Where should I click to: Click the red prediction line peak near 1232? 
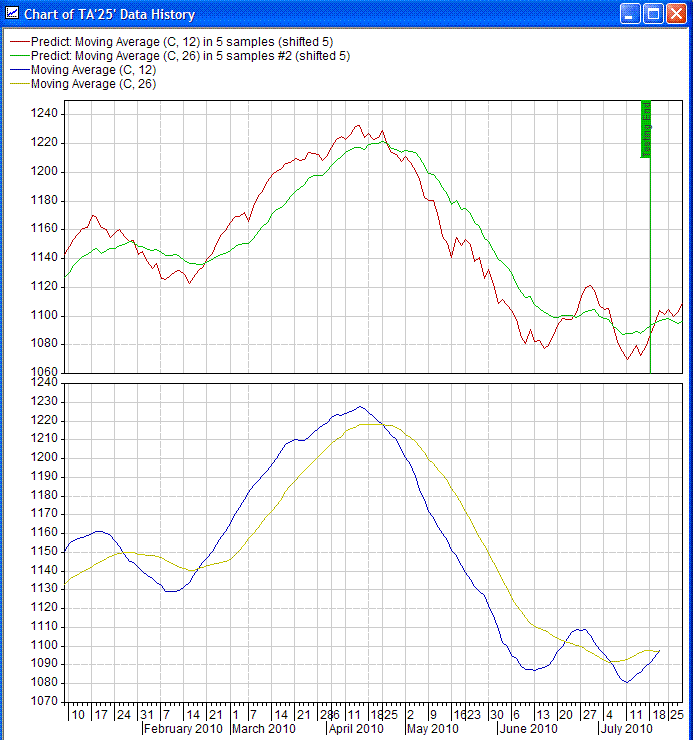357,126
